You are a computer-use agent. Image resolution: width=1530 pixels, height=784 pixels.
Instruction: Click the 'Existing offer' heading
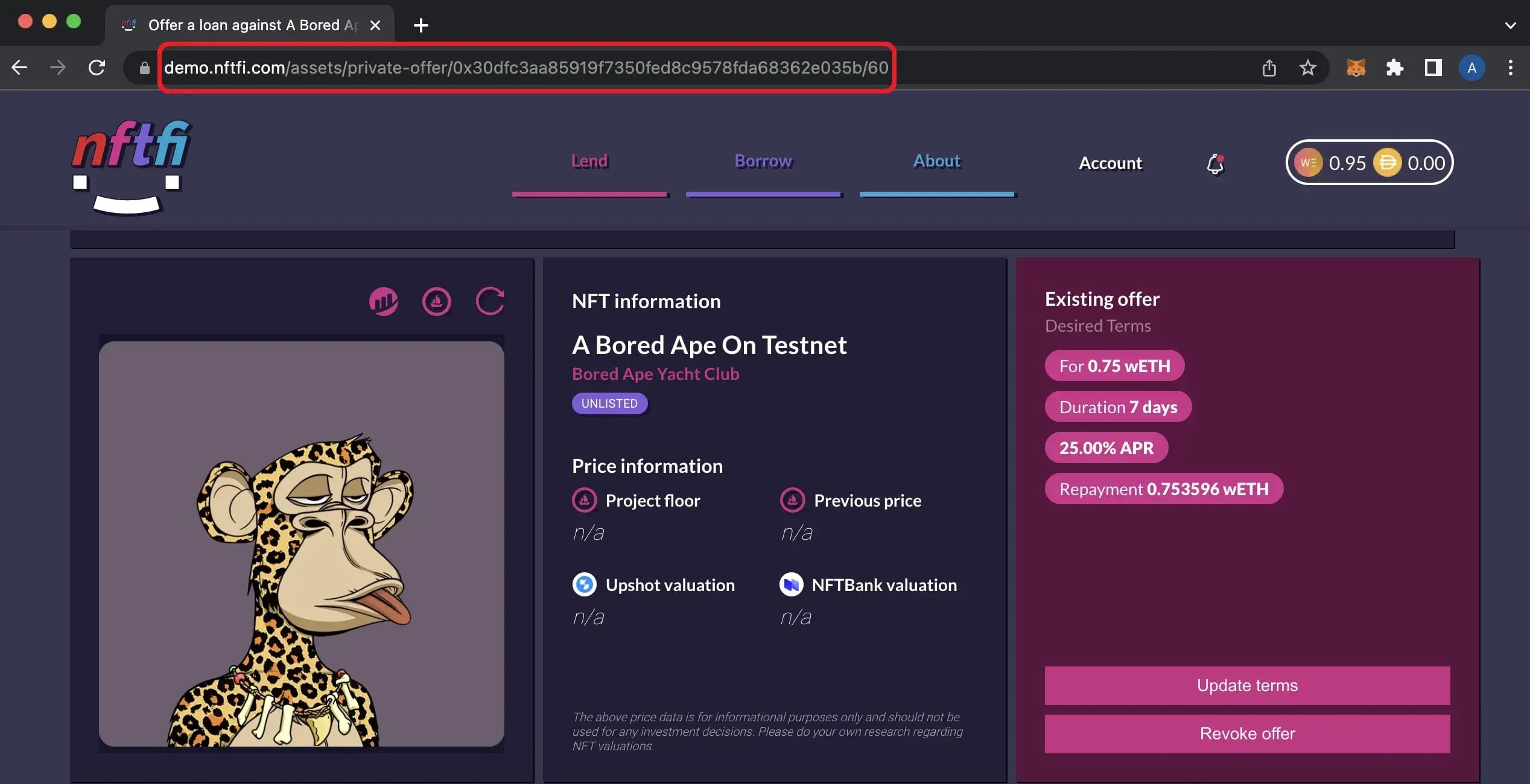[x=1102, y=299]
